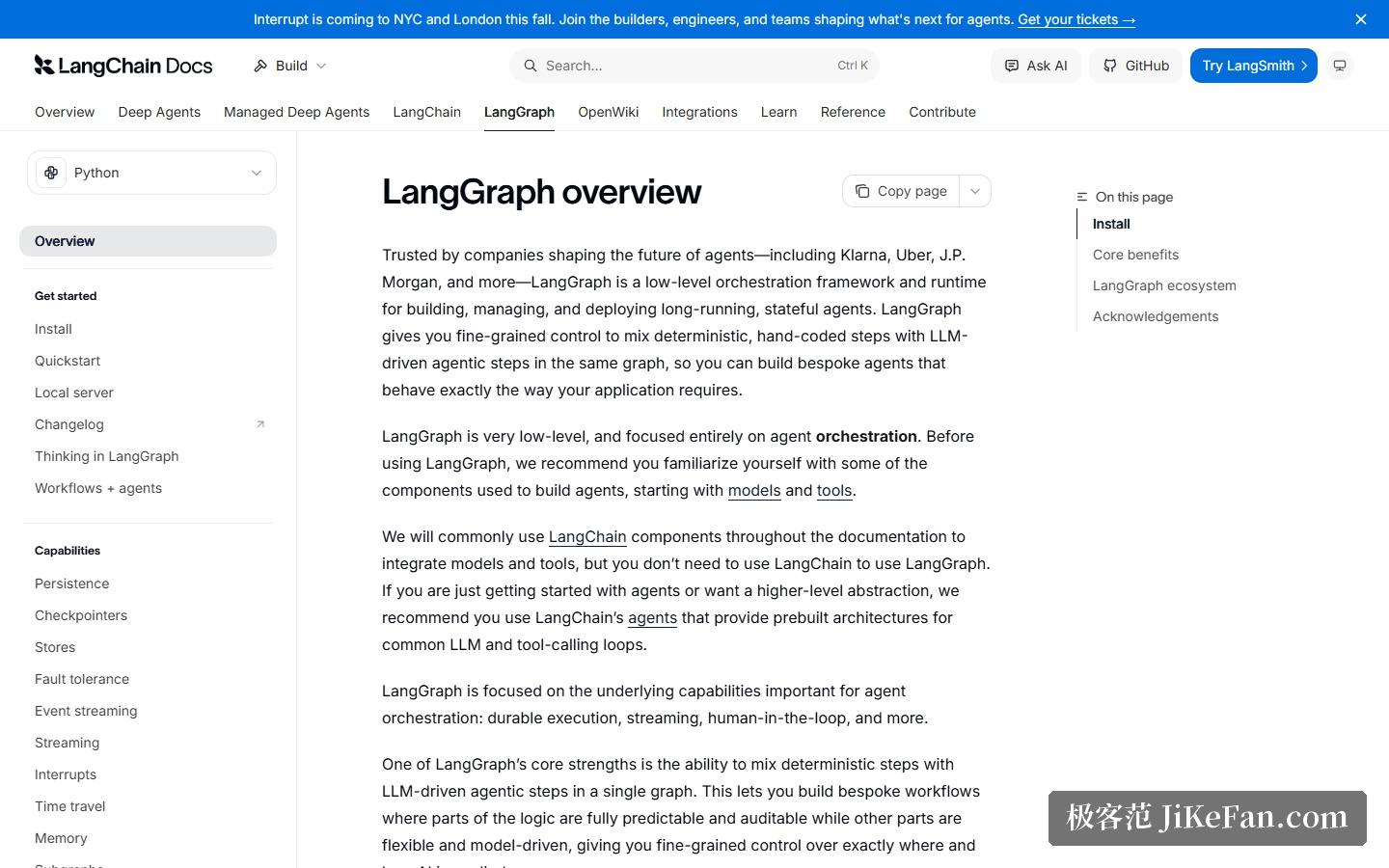Switch to the Deep Agents tab
The height and width of the screenshot is (868, 1389).
click(159, 112)
